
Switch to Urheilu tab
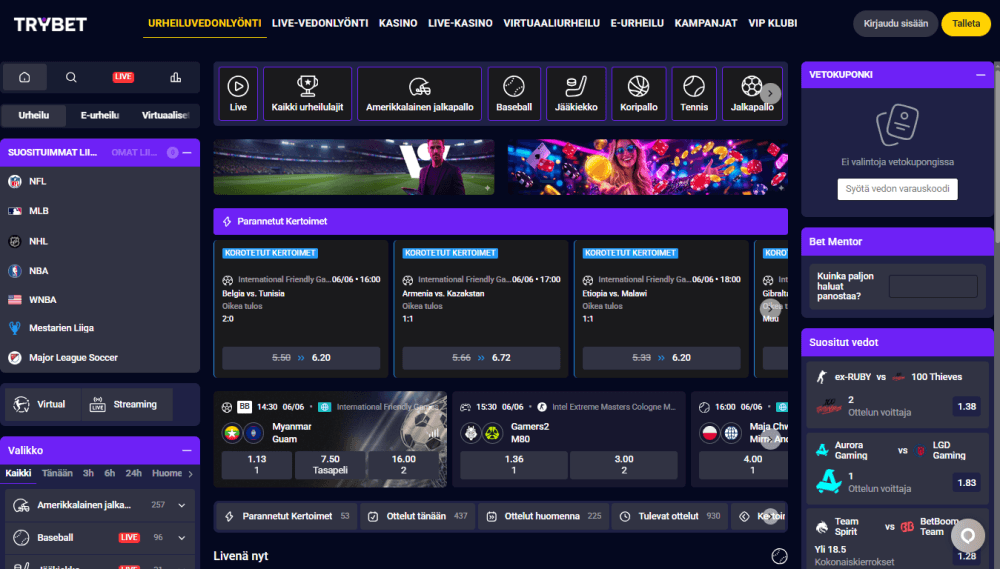(34, 115)
